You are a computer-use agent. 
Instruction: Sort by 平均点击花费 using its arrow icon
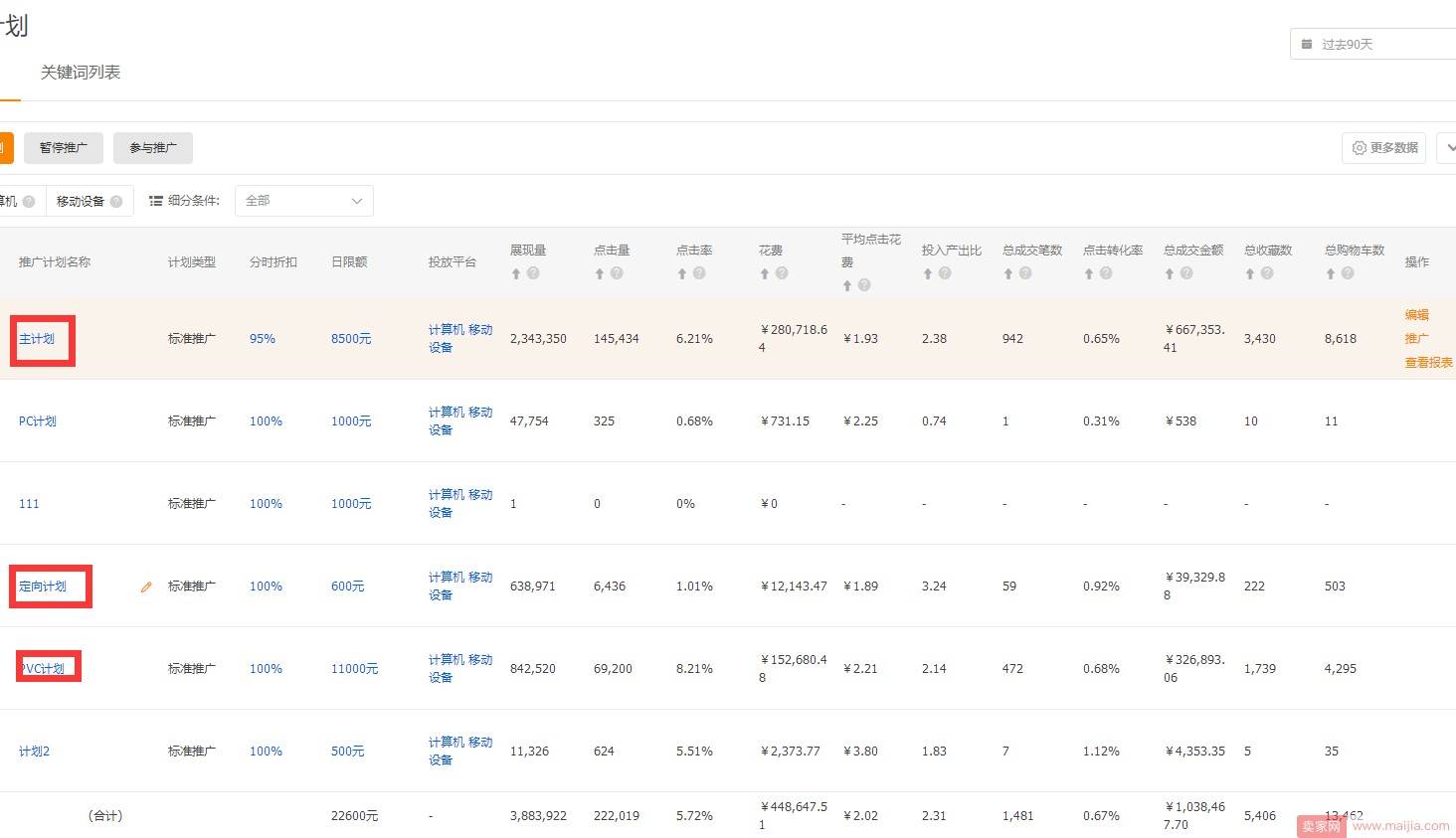847,285
